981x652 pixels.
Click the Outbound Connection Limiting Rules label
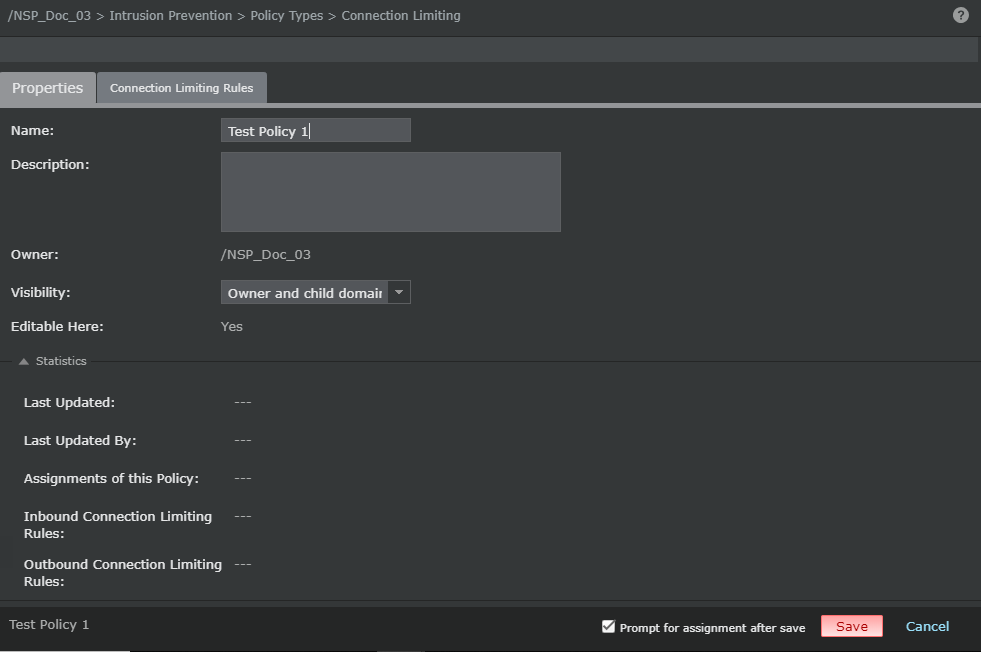tap(123, 573)
